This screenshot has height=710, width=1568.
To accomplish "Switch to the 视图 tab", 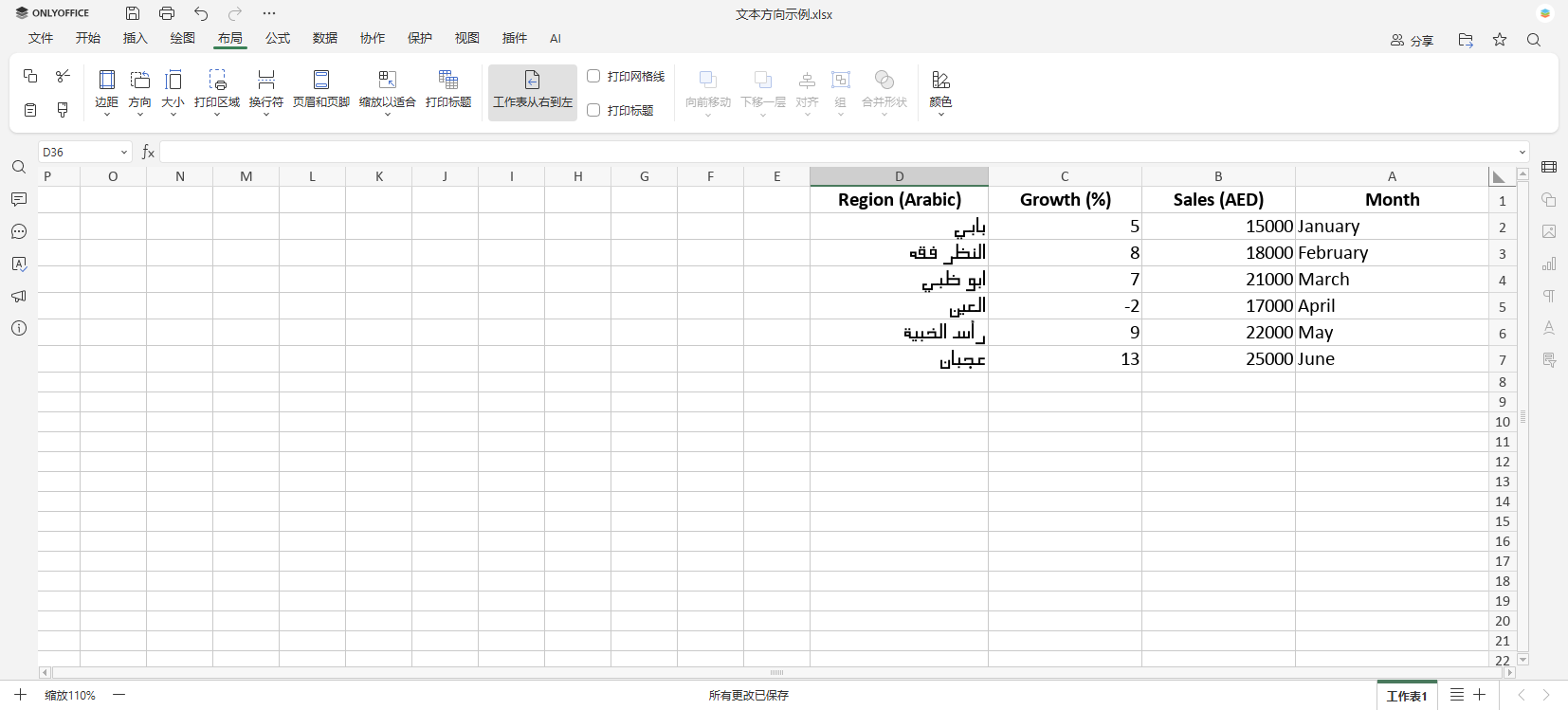I will point(467,38).
